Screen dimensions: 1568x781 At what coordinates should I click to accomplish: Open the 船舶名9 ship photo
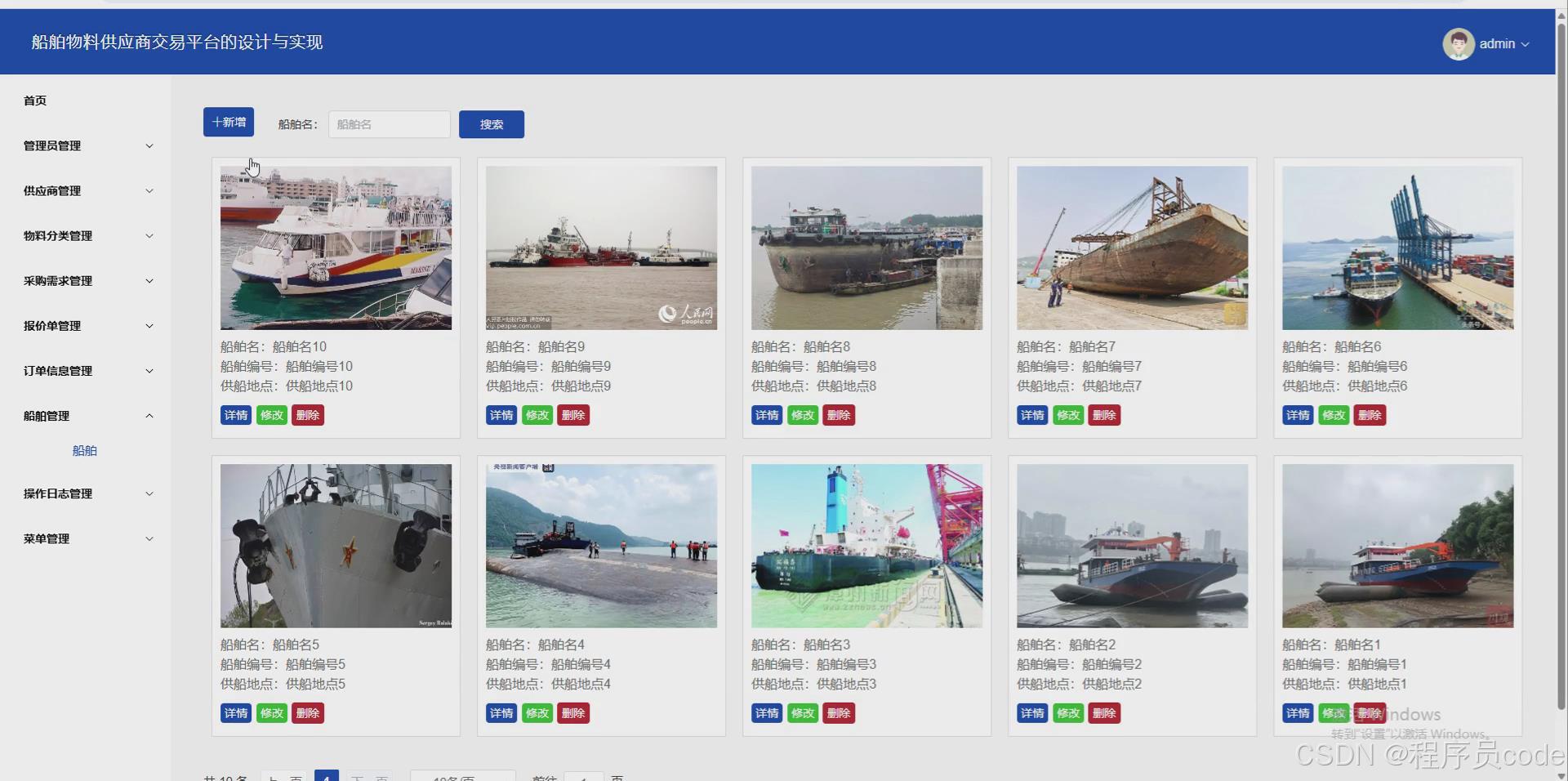tap(601, 248)
